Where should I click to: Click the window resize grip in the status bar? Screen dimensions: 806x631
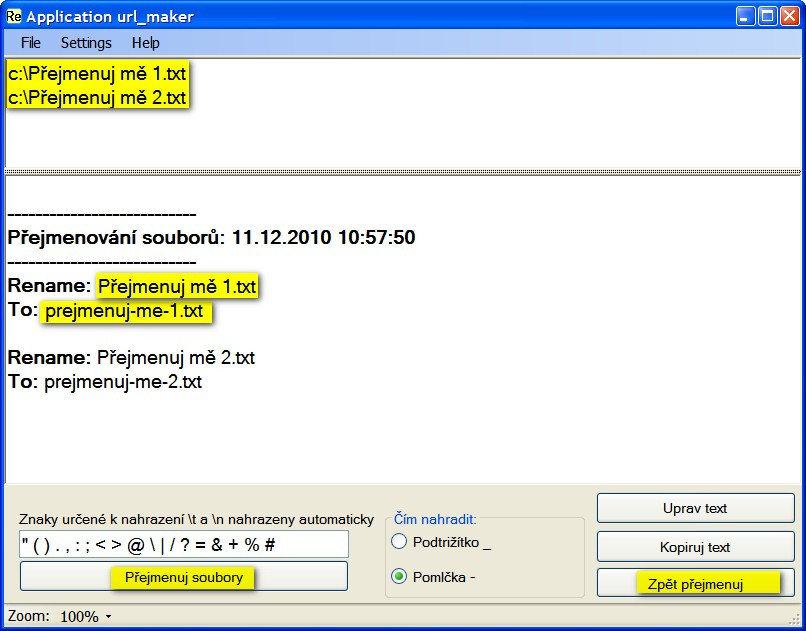[794, 618]
